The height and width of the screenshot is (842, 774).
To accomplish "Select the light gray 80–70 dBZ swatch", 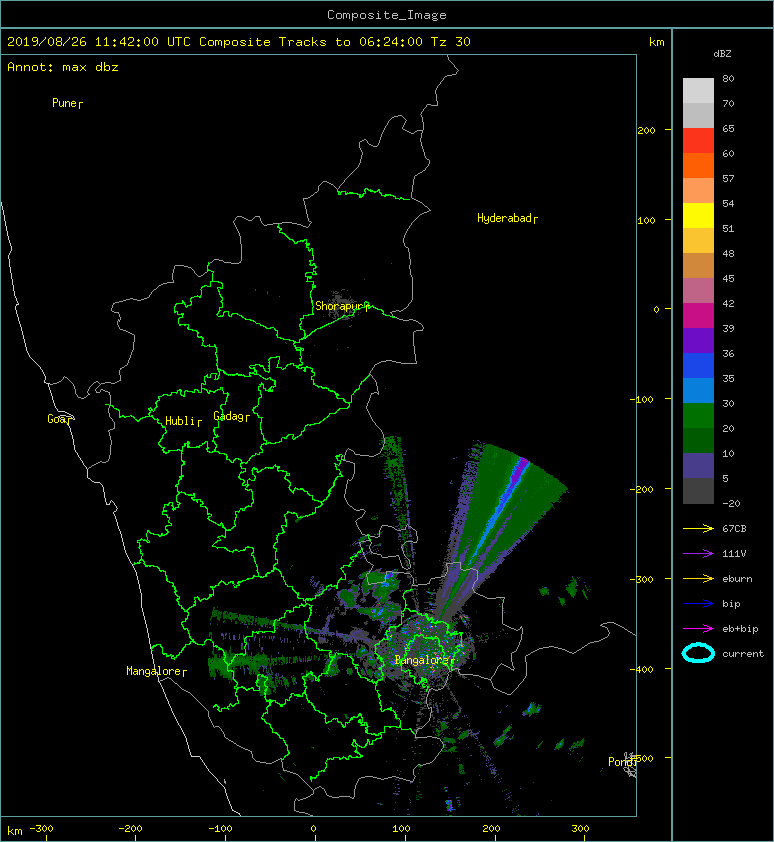I will (x=698, y=90).
